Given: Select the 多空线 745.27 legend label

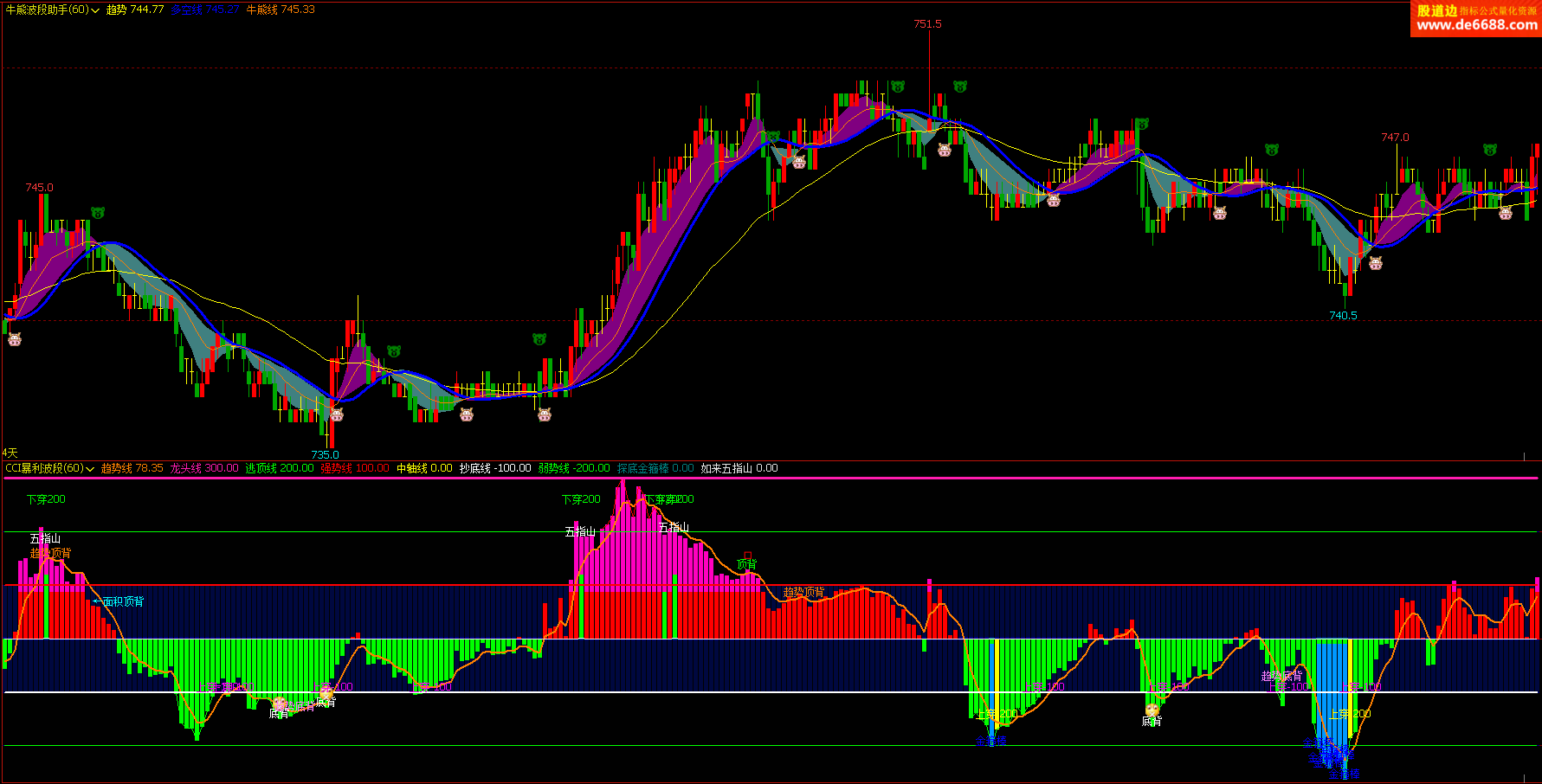Looking at the screenshot, I should point(205,10).
